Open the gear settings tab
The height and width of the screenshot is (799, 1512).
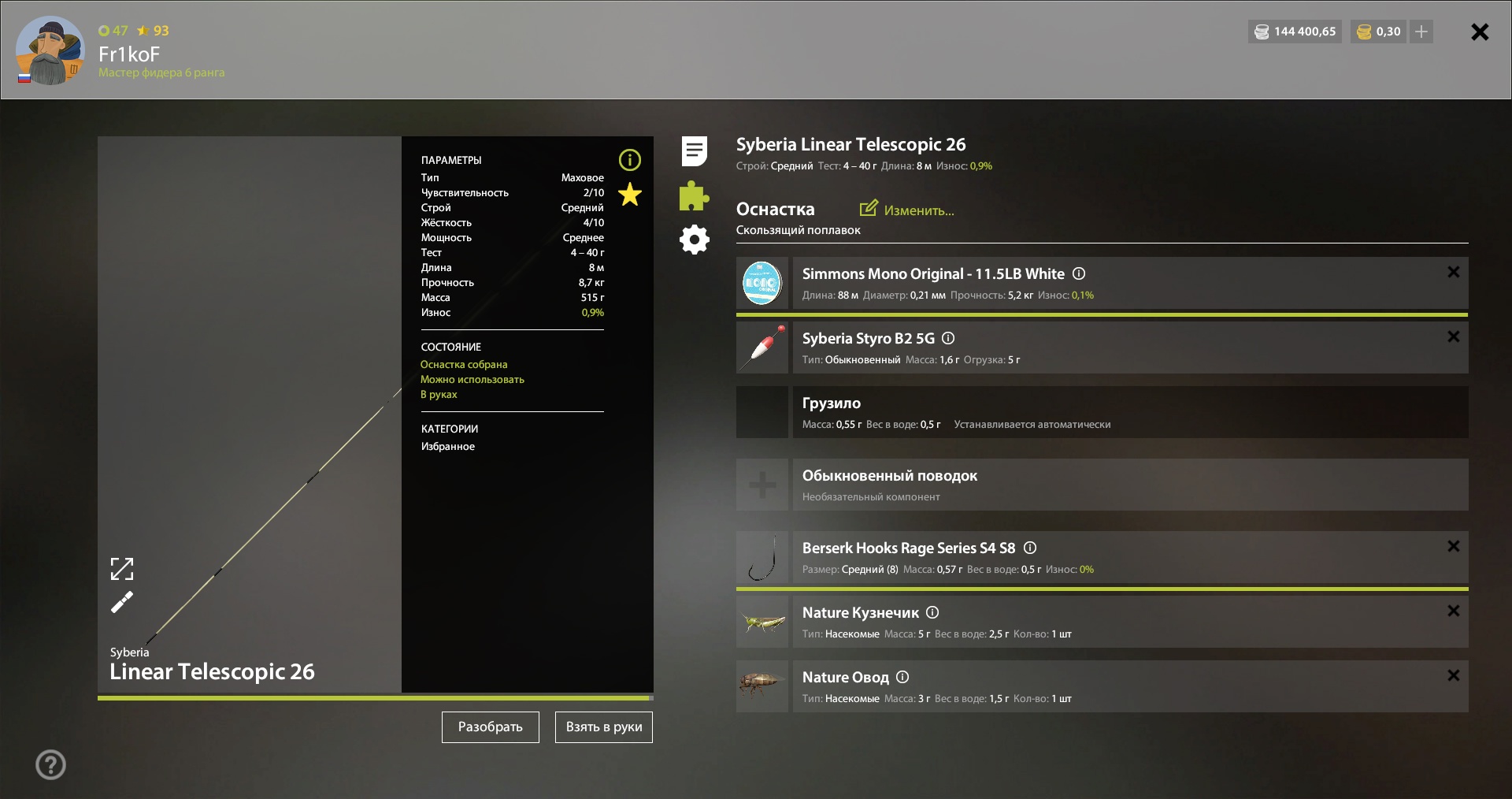[x=695, y=240]
